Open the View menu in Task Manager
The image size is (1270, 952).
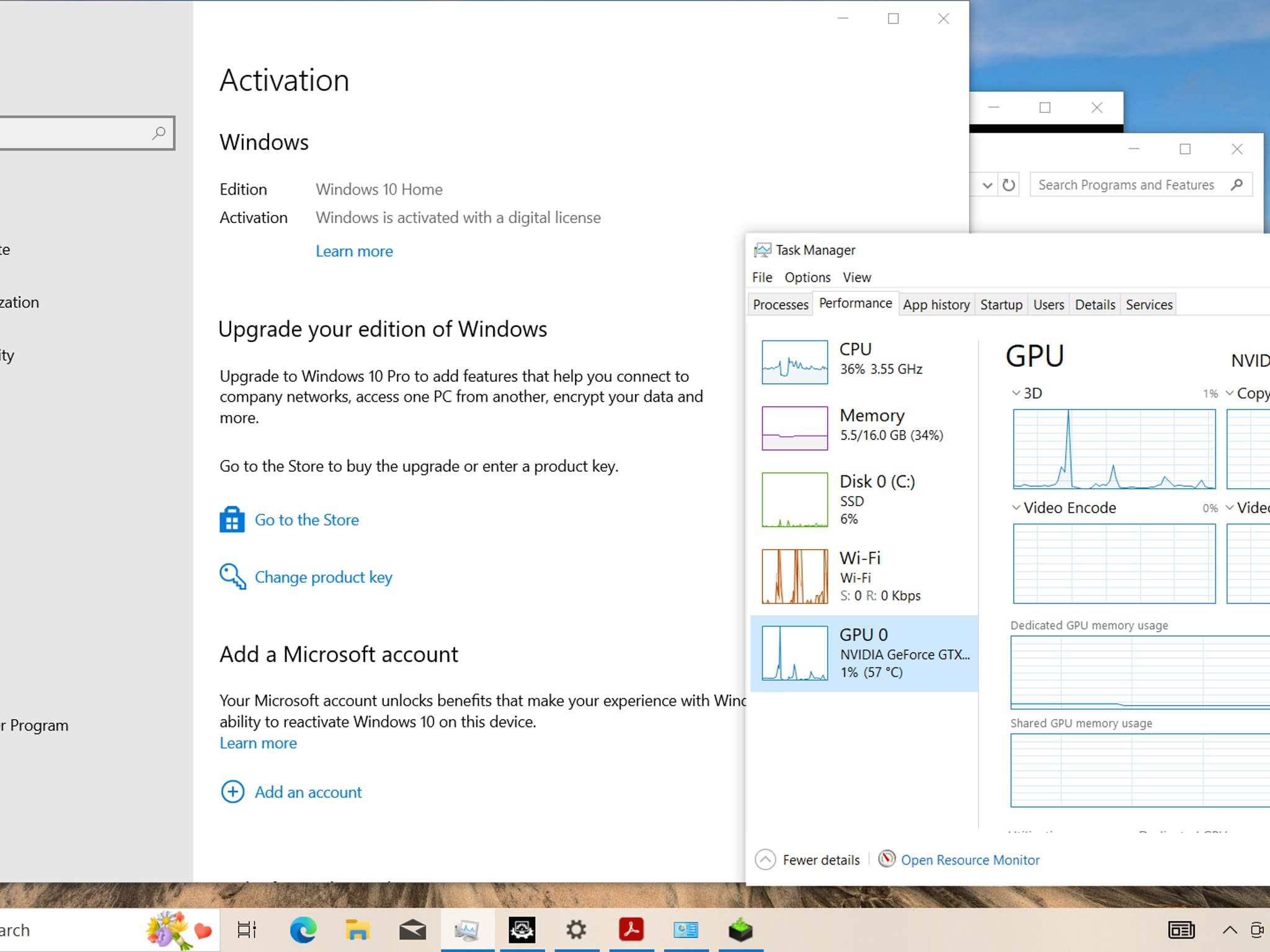856,277
